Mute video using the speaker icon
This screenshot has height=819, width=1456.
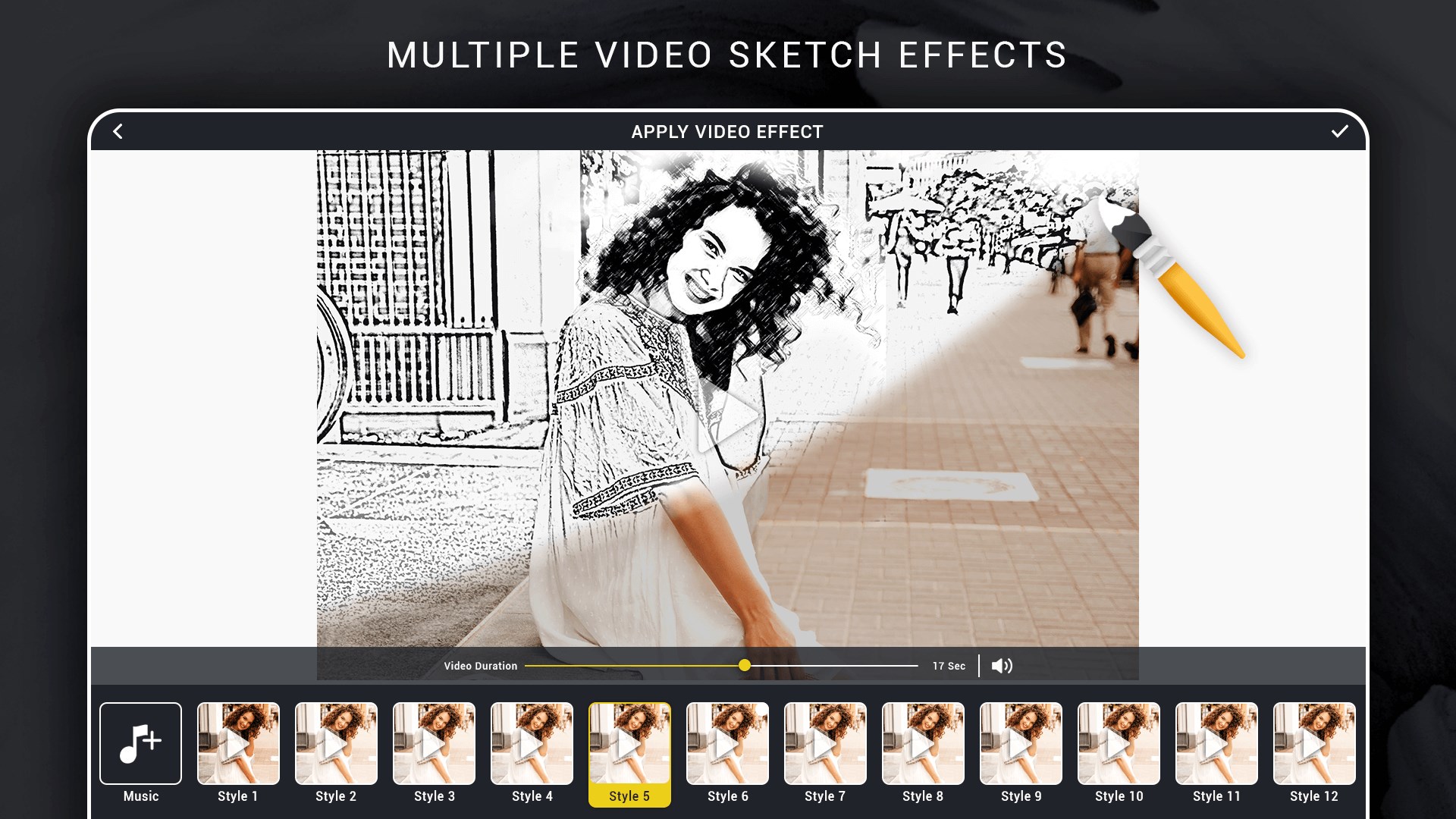point(1001,666)
